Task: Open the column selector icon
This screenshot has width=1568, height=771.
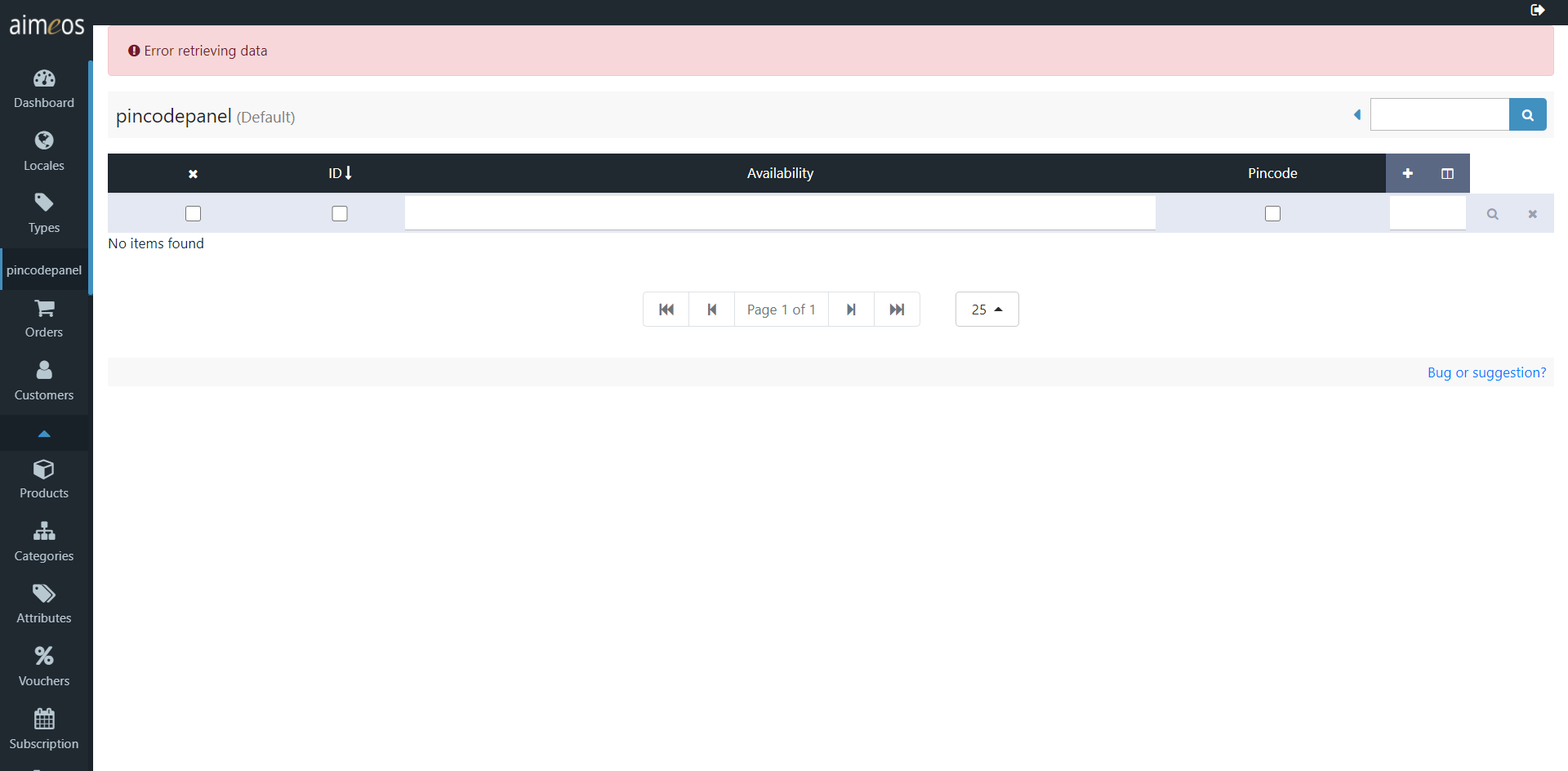Action: coord(1447,173)
